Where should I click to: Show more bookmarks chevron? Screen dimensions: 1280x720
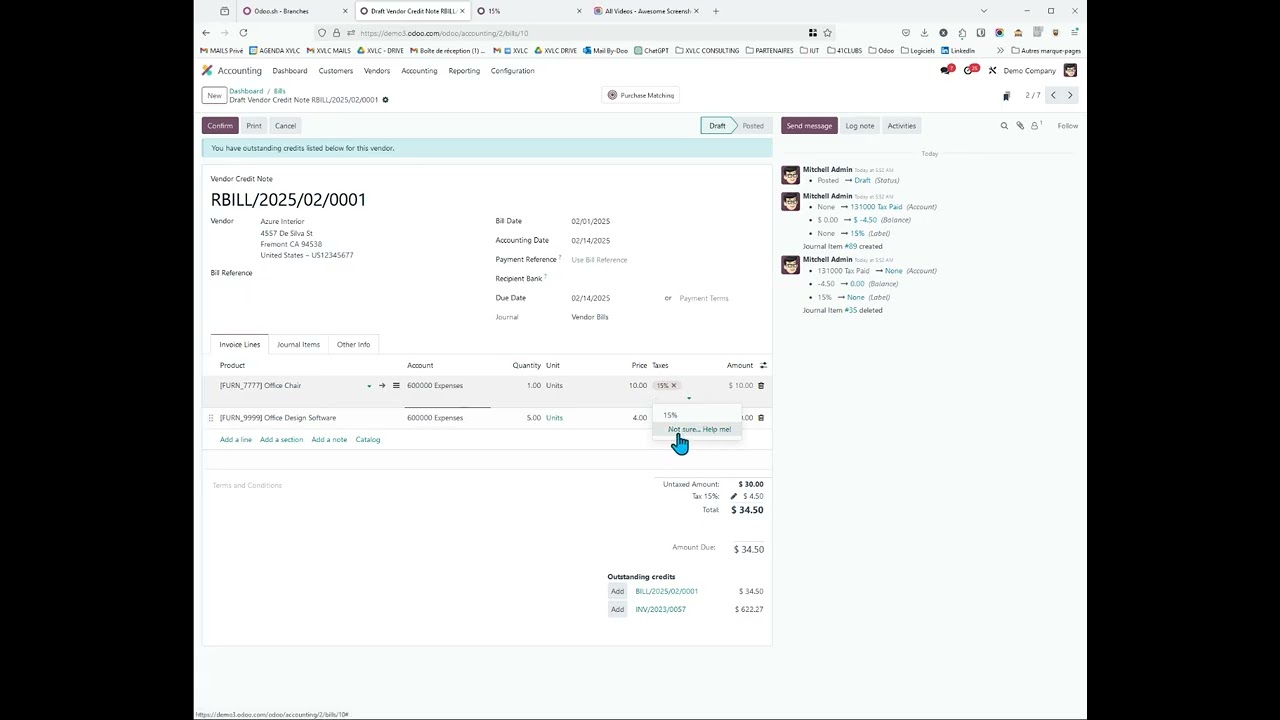[1000, 51]
